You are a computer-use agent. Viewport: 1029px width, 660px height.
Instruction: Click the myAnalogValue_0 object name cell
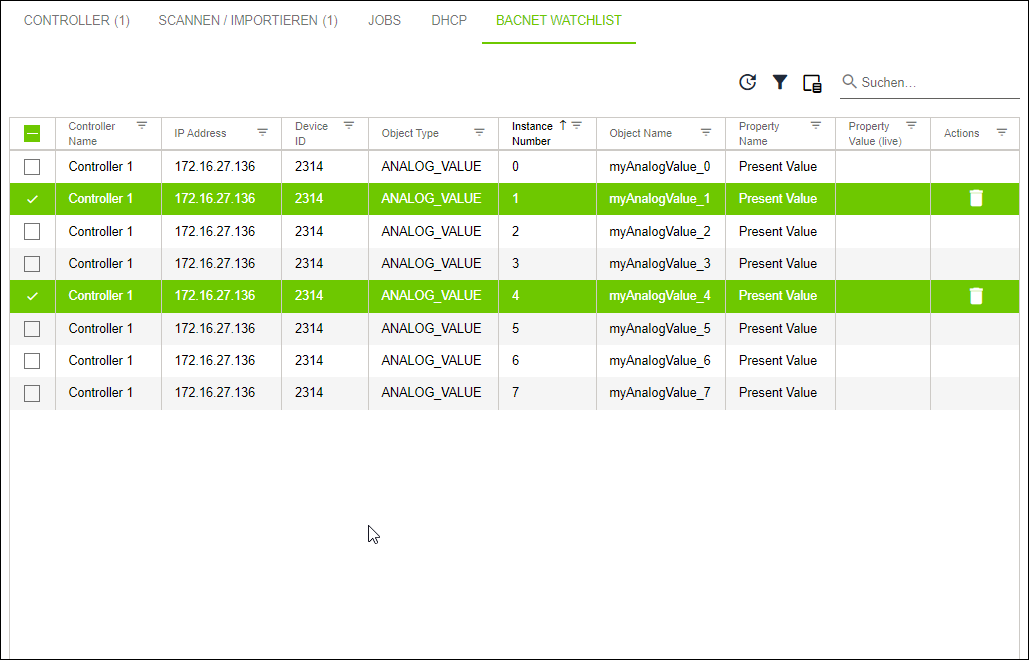660,167
